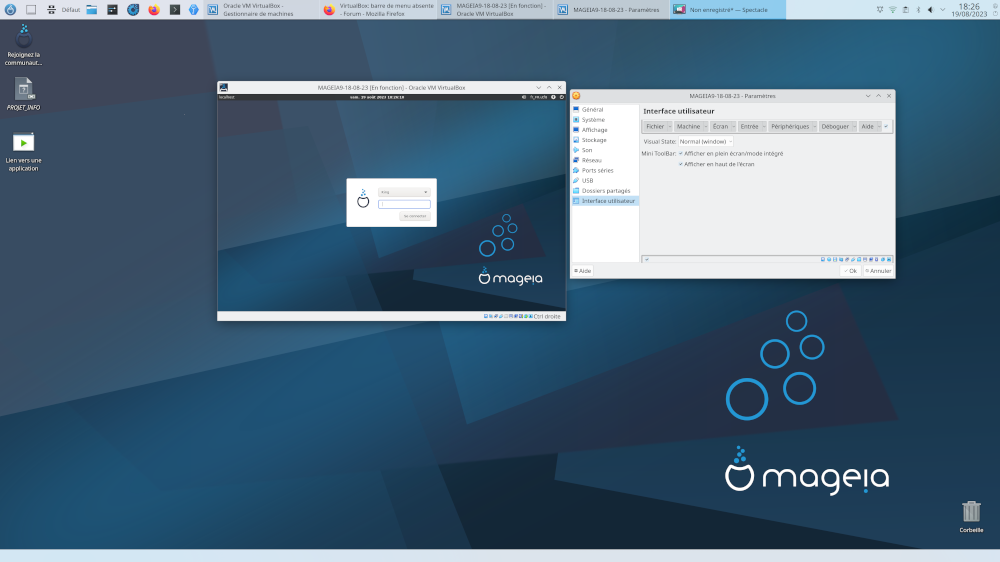Launch the Dolphin file manager from the panel
Image resolution: width=1000 pixels, height=562 pixels.
tap(92, 10)
